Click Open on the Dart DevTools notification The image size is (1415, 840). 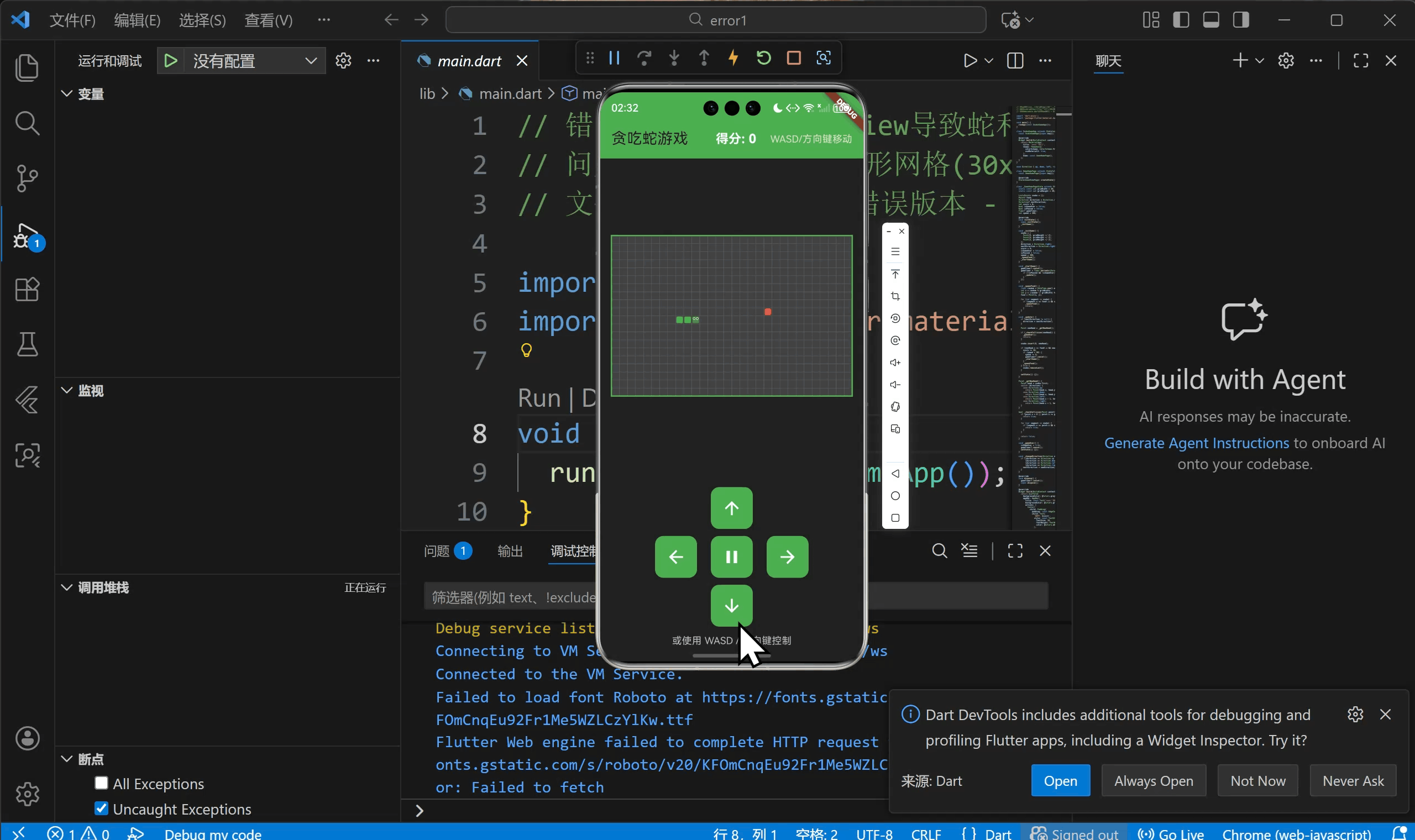(x=1060, y=780)
